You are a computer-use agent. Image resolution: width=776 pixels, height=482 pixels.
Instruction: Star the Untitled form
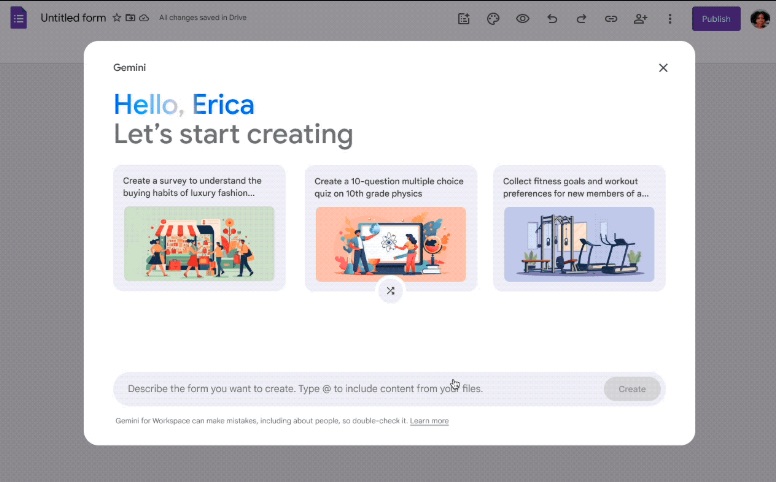point(117,18)
